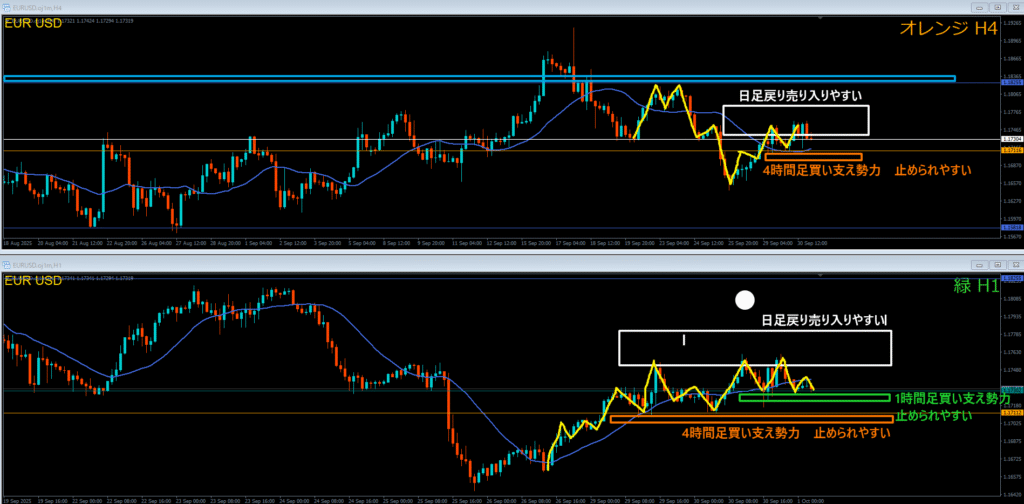
Task: Click the 1.18085 price on H1 axis
Action: pyautogui.click(x=1010, y=300)
